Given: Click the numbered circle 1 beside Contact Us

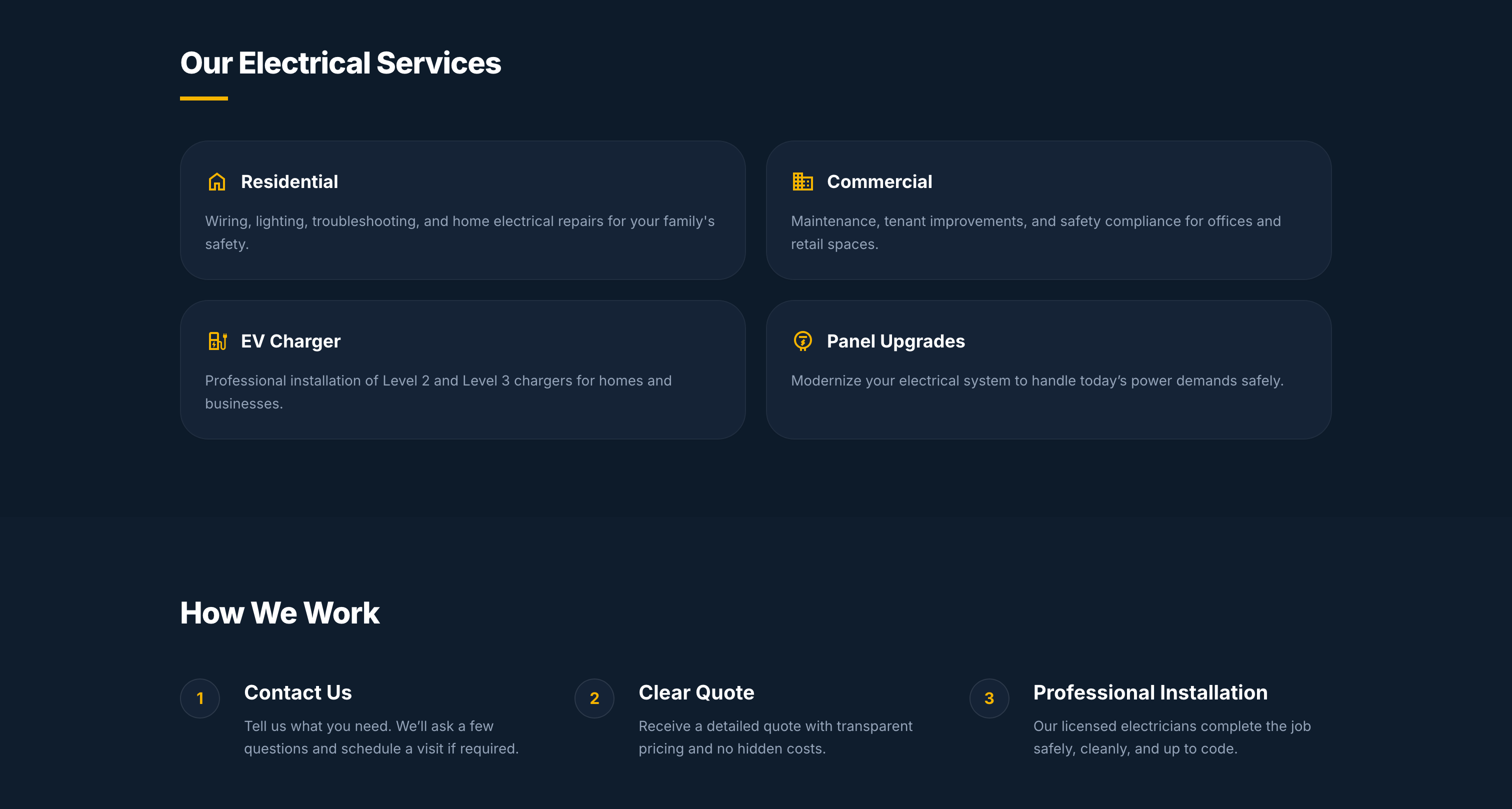Looking at the screenshot, I should (199, 698).
